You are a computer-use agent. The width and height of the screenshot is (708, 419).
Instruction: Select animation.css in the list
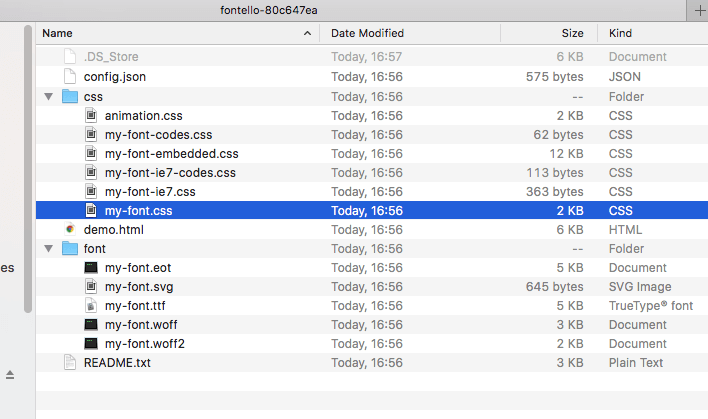pos(372,116)
